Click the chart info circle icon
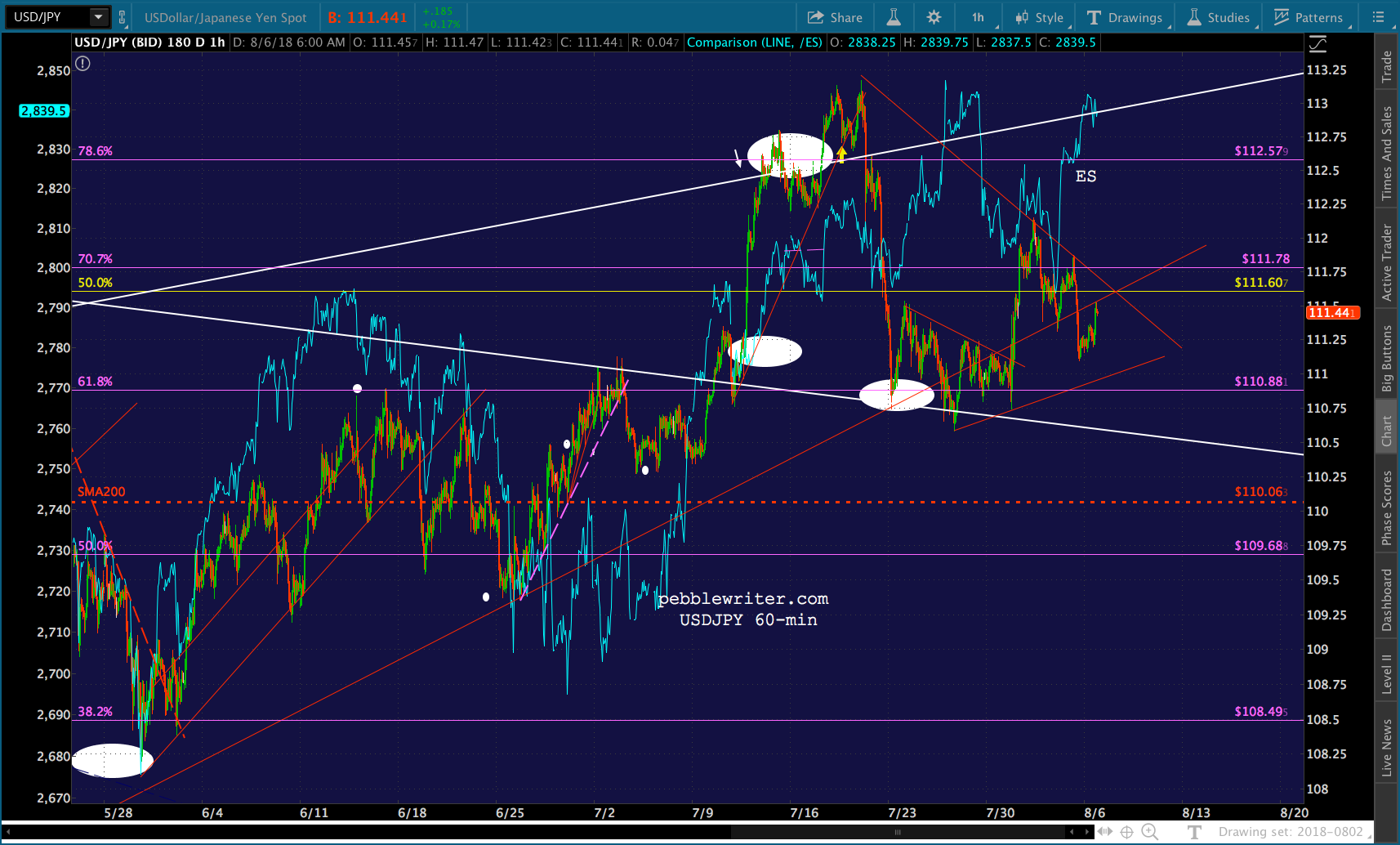The image size is (1400, 845). 82,63
